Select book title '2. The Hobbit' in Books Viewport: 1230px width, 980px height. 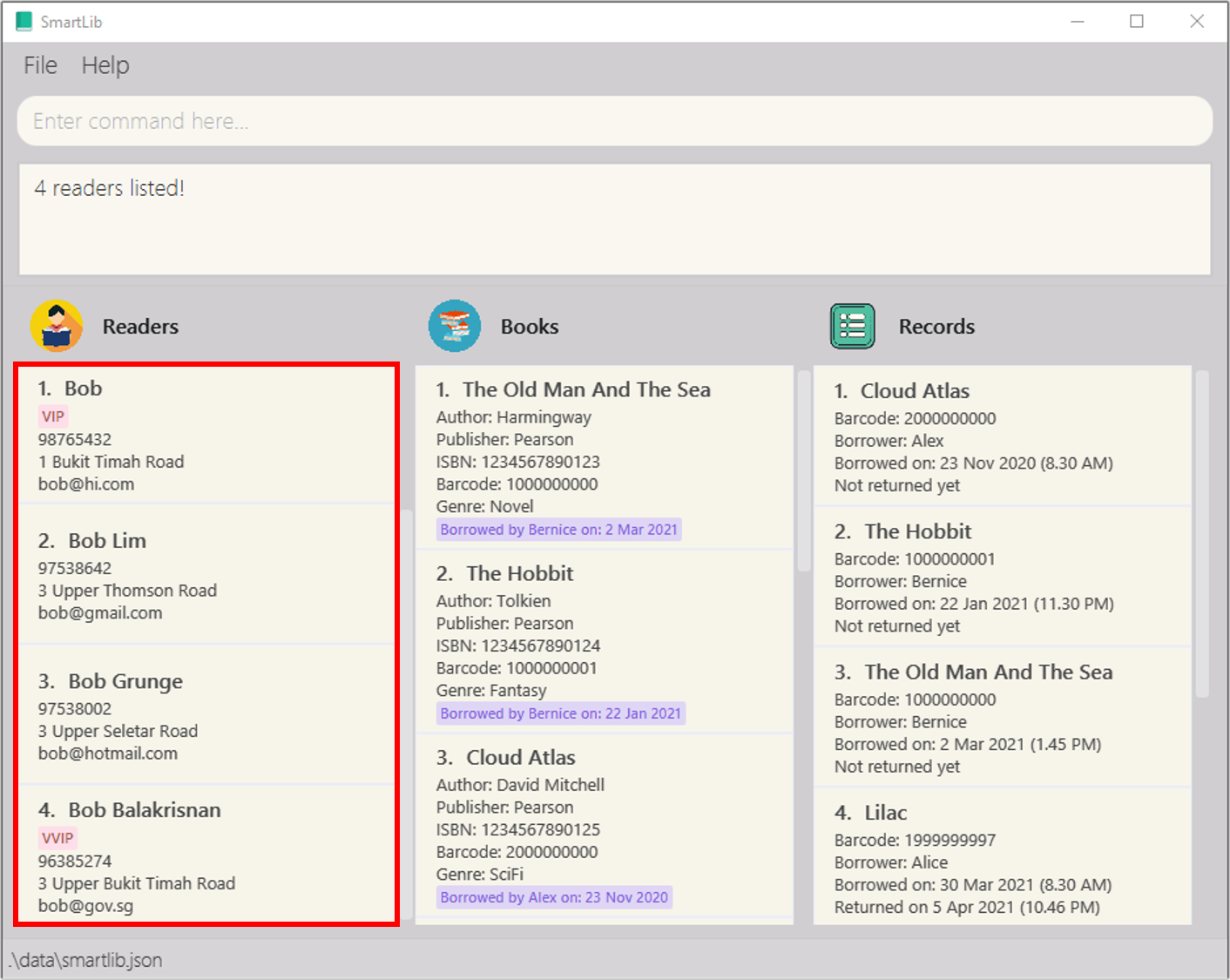click(505, 573)
